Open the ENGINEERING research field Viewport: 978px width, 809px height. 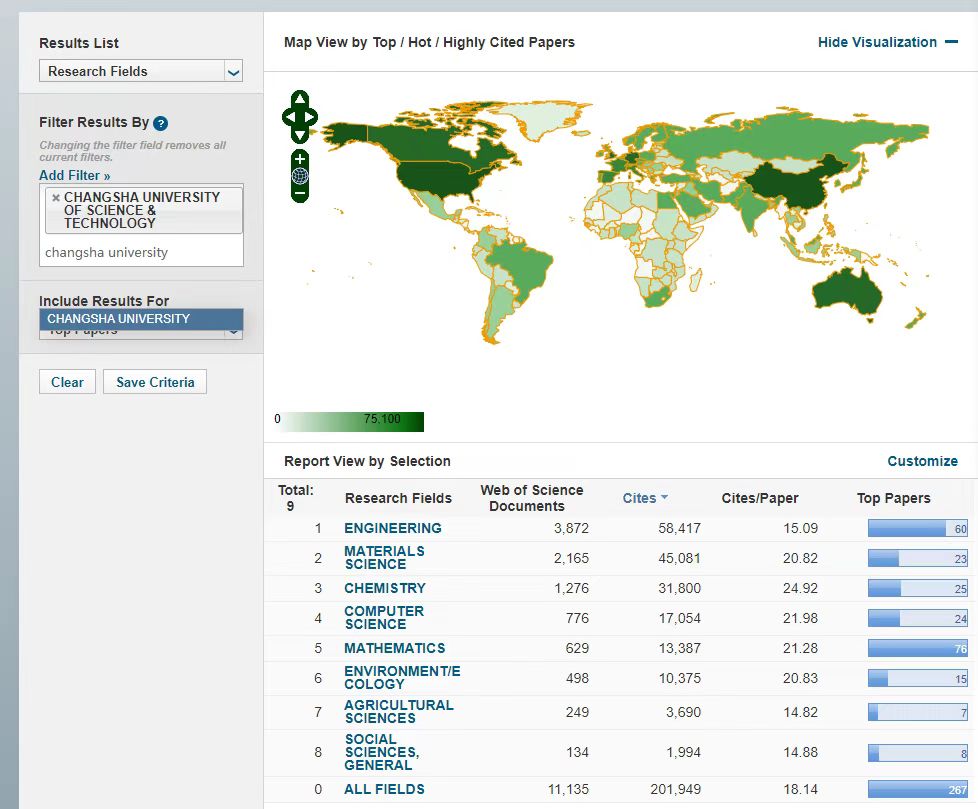392,528
